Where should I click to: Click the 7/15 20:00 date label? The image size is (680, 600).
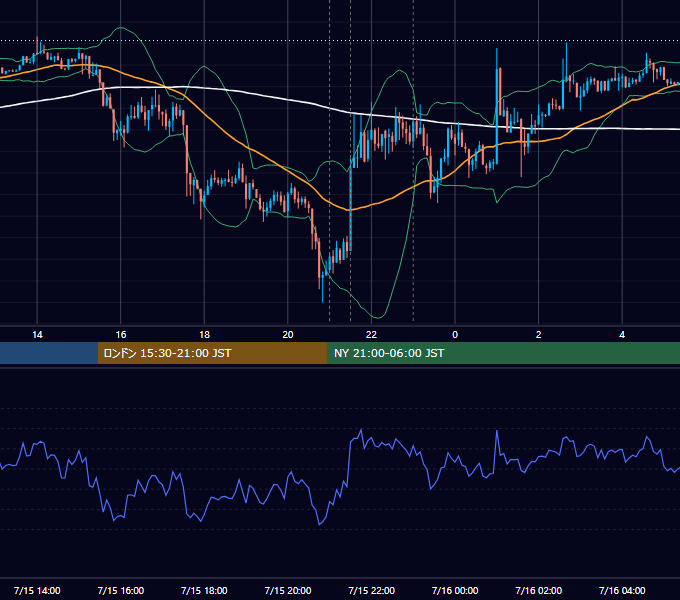(x=288, y=590)
